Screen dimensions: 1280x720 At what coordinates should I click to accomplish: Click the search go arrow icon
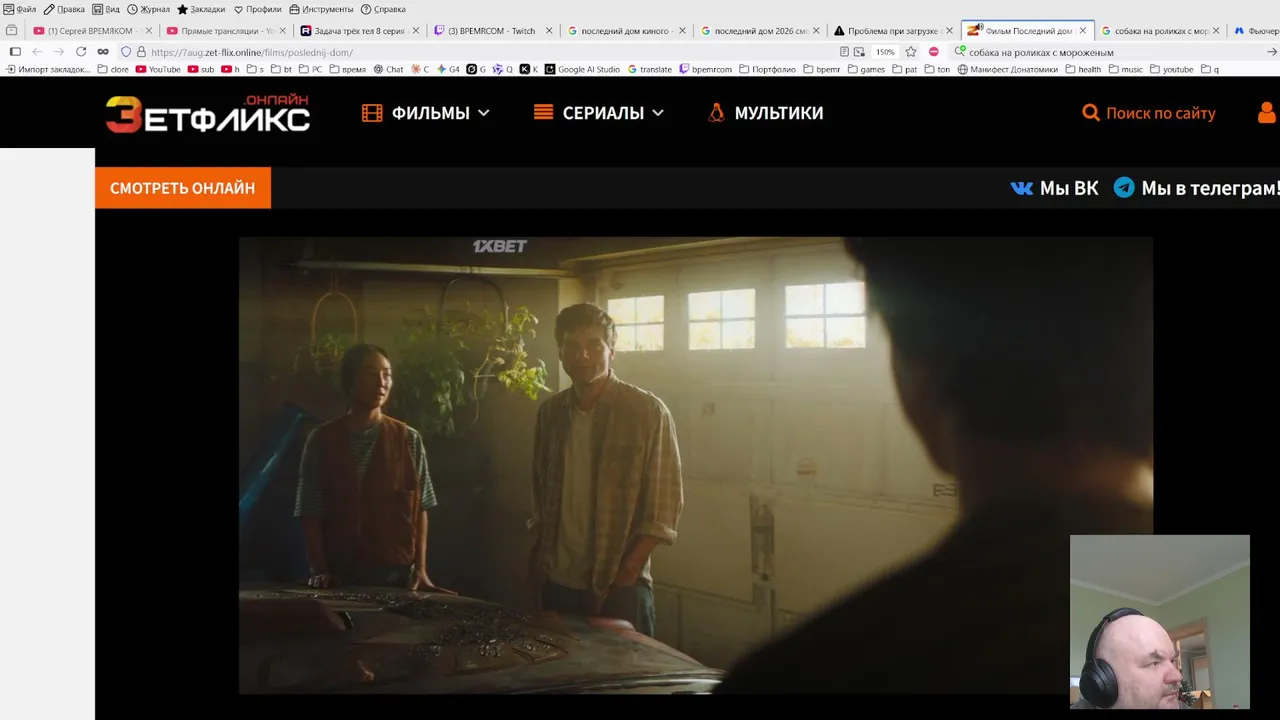[1272, 52]
